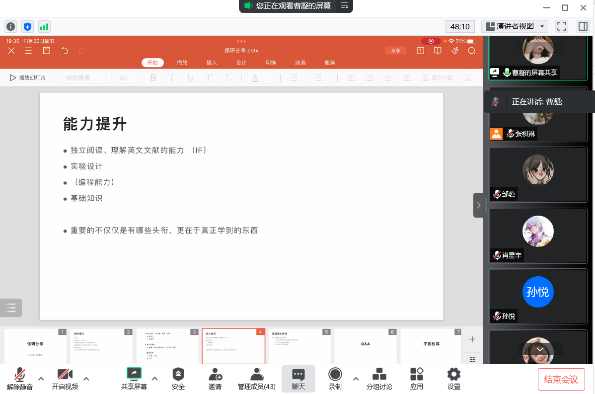Screen dimensions: 595x394
Task: Open the 设置 gear icon
Action: coord(453,379)
